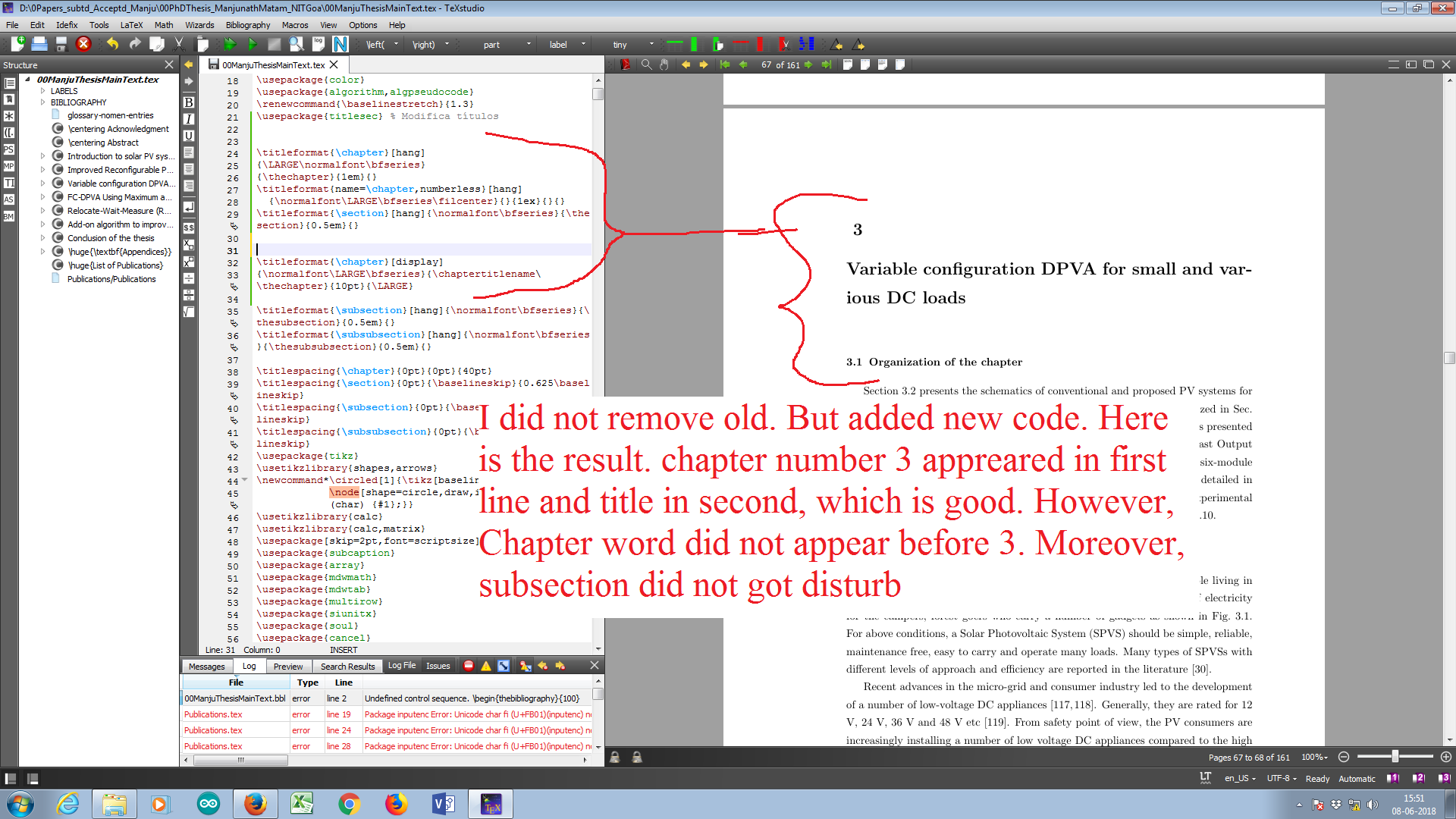
Task: Open Chrome from the taskbar
Action: pos(349,804)
